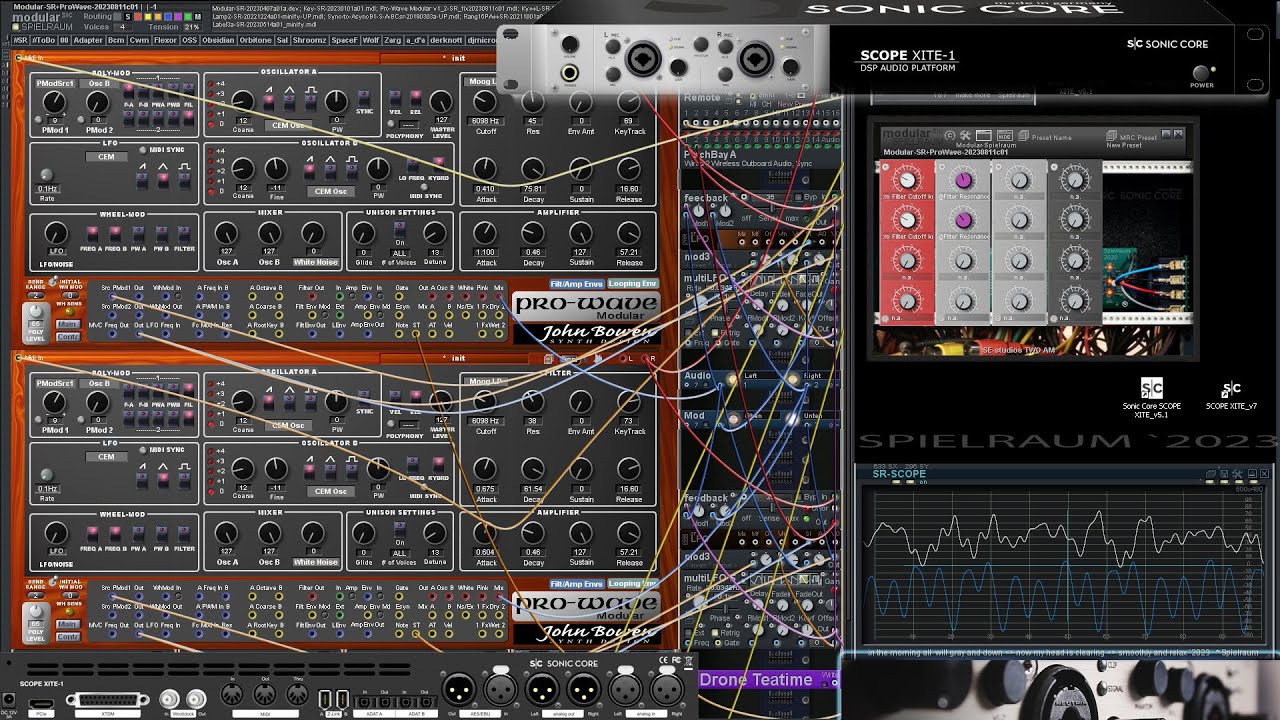Screen dimensions: 1280x720
Task: Open Osc B source dropdown in upper Poly-Mod
Action: point(99,83)
